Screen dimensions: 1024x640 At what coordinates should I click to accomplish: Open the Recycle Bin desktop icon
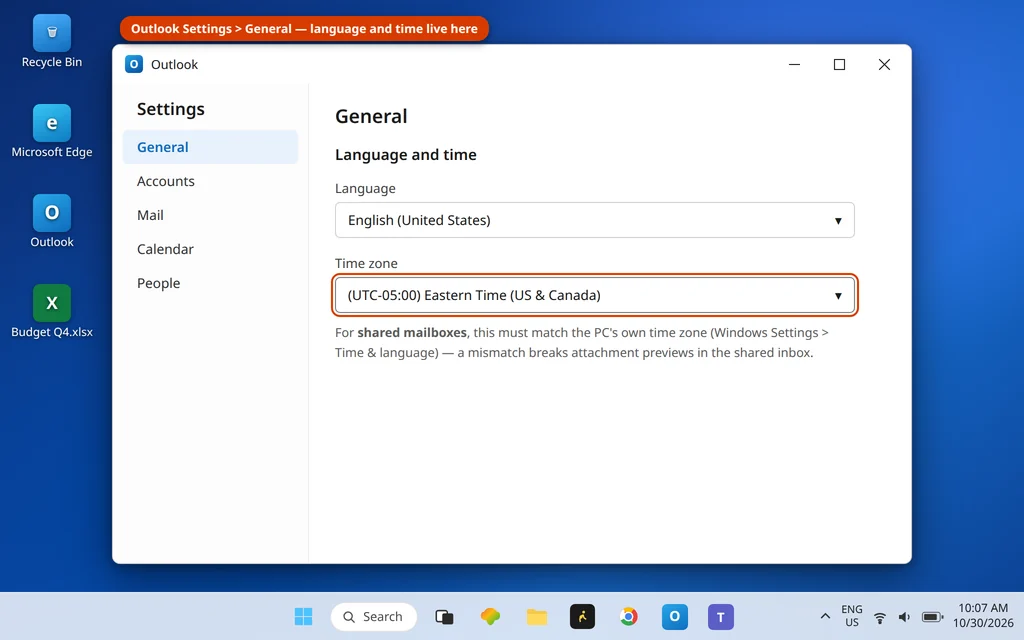pyautogui.click(x=52, y=42)
